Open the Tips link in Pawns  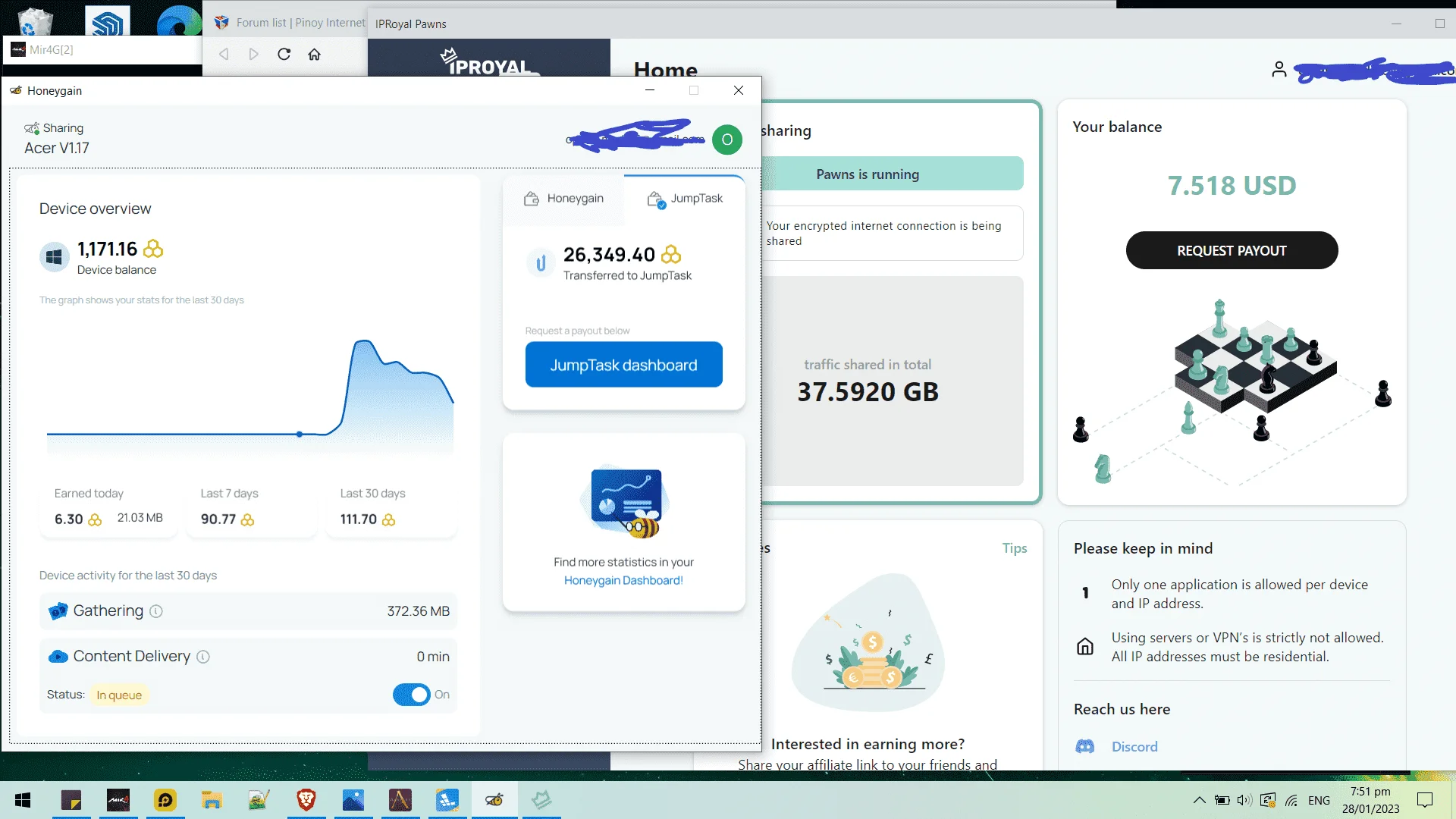[1015, 548]
